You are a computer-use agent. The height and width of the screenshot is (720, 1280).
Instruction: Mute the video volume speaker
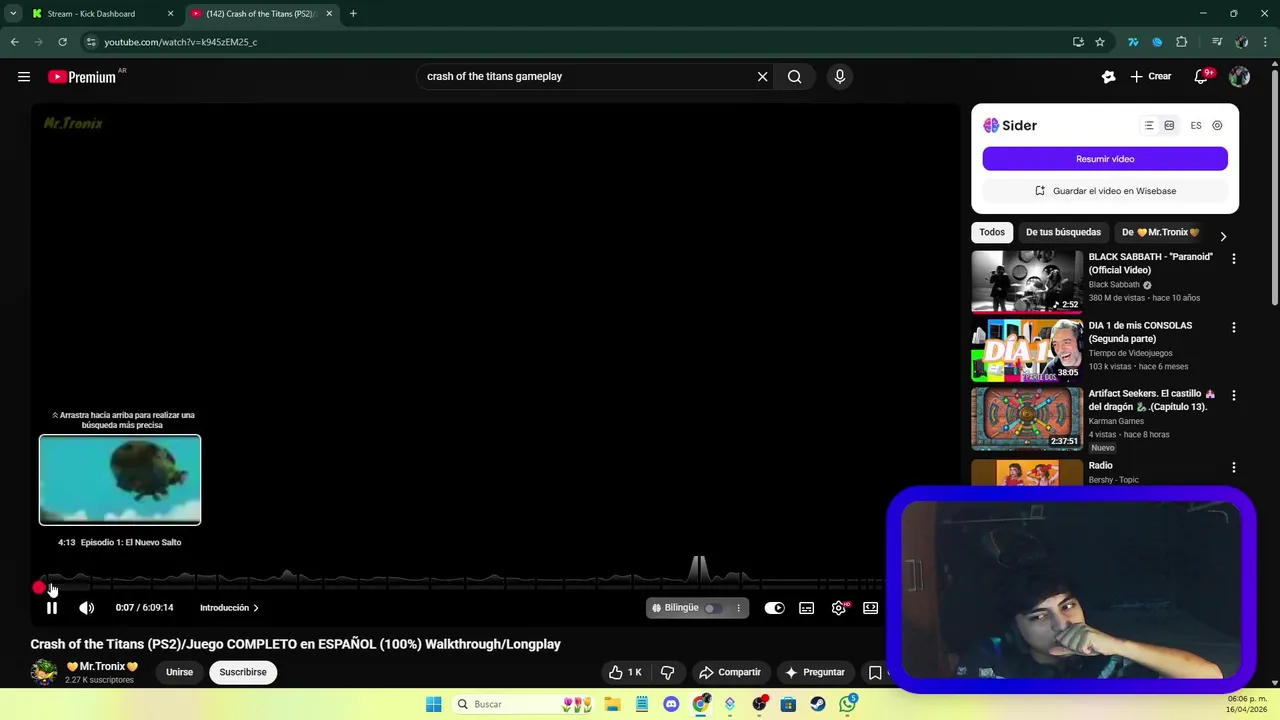[87, 608]
